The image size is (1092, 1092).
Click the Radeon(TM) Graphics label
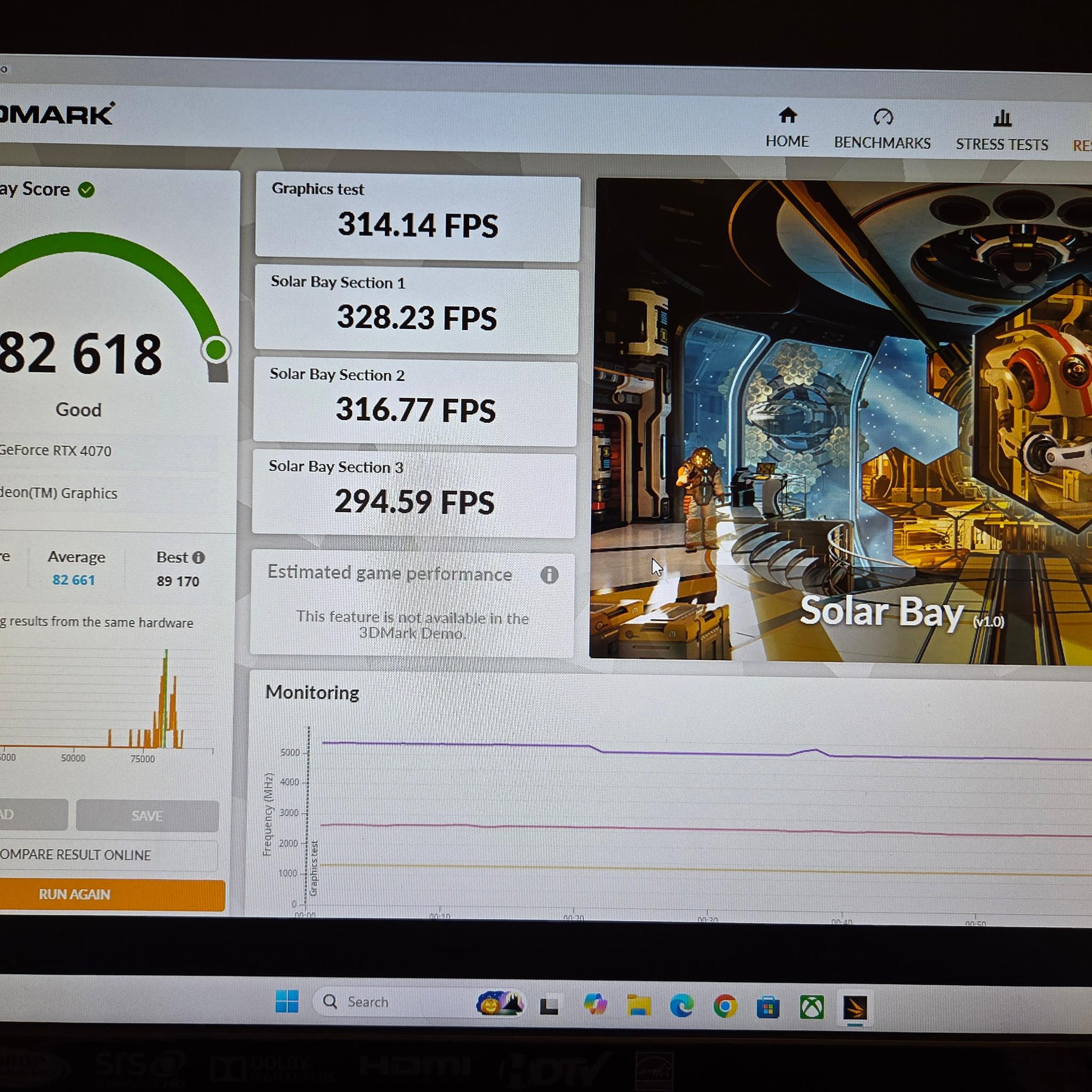click(59, 493)
